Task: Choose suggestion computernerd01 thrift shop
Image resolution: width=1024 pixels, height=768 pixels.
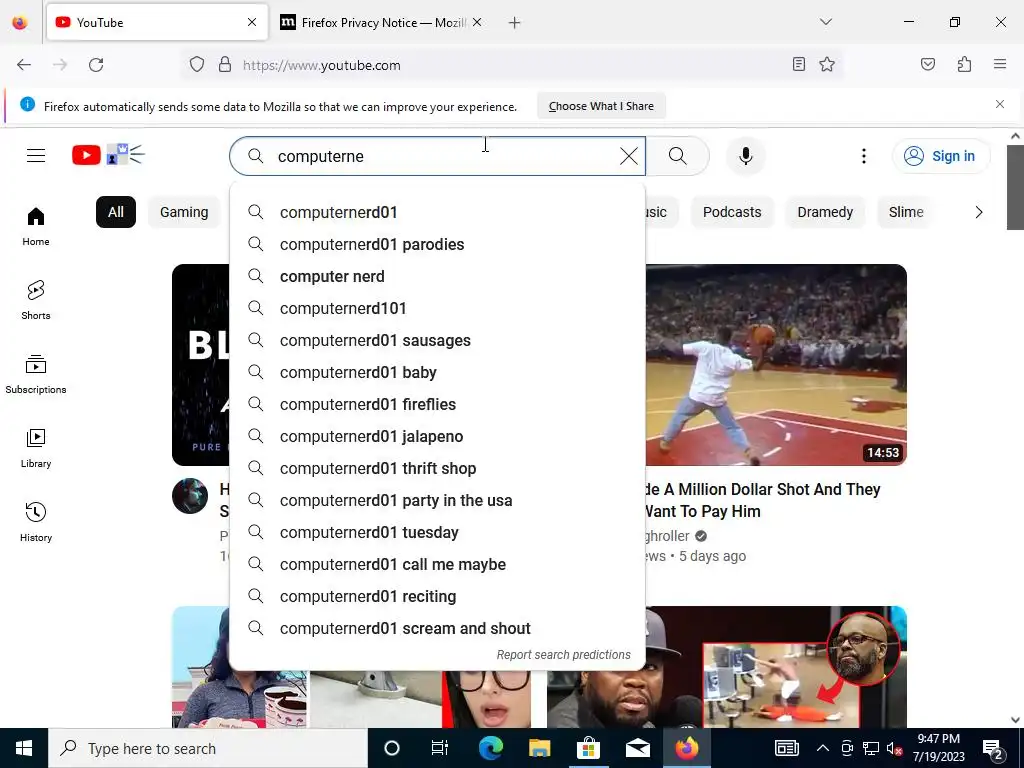Action: click(x=438, y=468)
